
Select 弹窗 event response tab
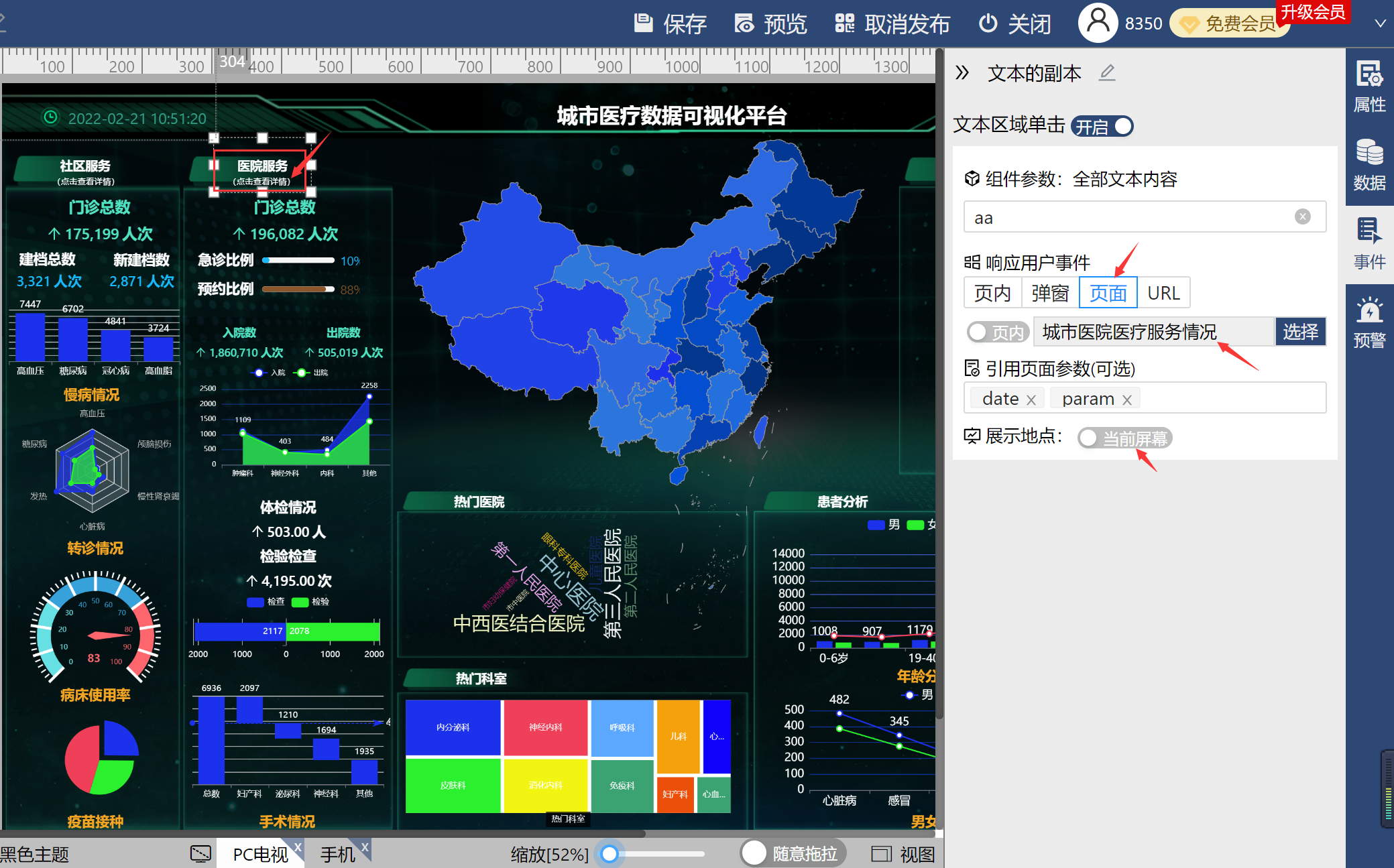1050,293
